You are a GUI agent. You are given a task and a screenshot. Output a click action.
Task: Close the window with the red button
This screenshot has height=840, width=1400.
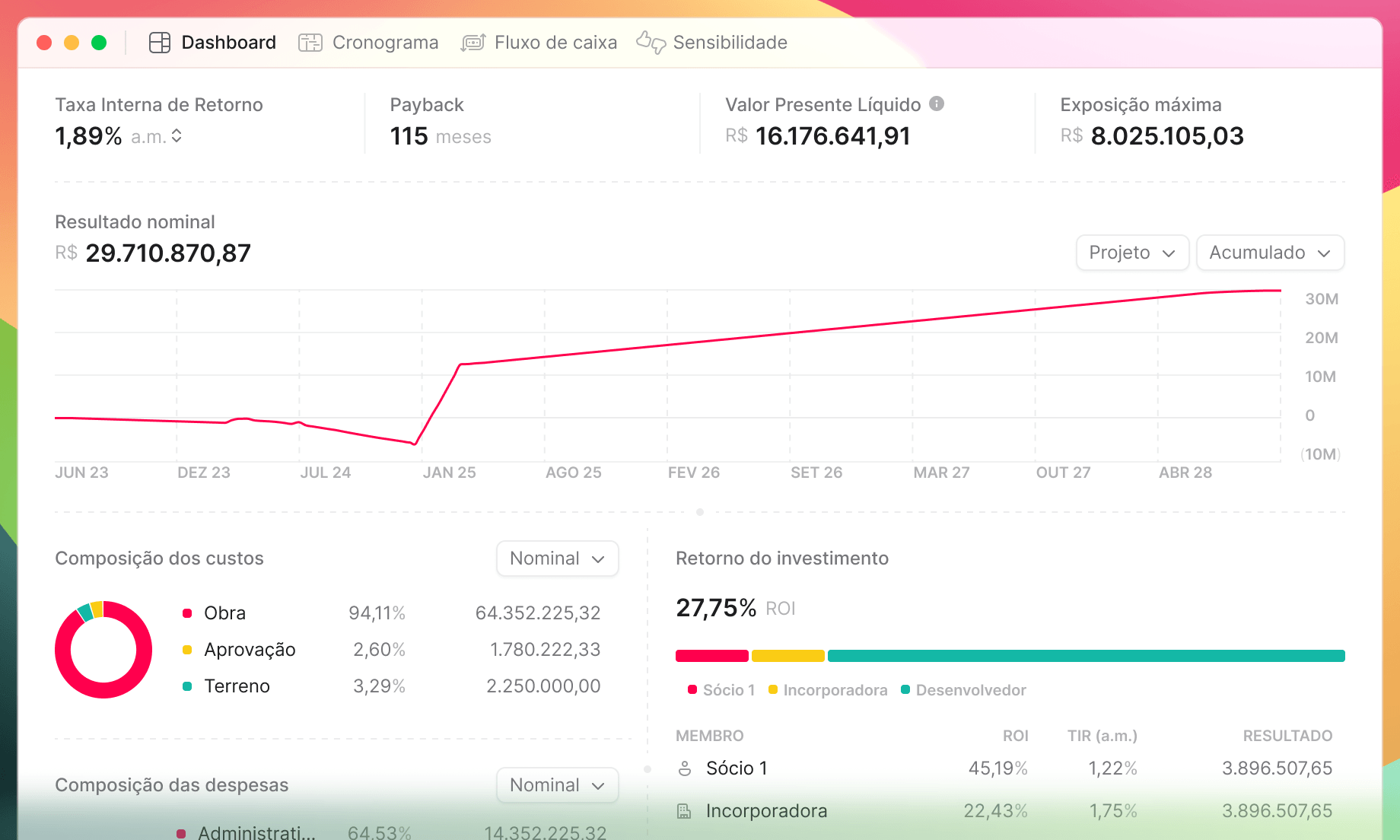coord(44,43)
